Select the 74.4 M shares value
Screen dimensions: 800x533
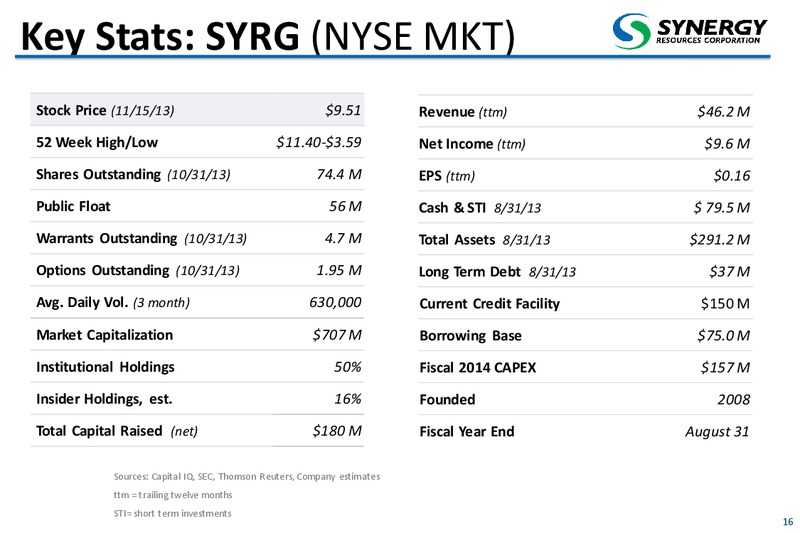[339, 174]
